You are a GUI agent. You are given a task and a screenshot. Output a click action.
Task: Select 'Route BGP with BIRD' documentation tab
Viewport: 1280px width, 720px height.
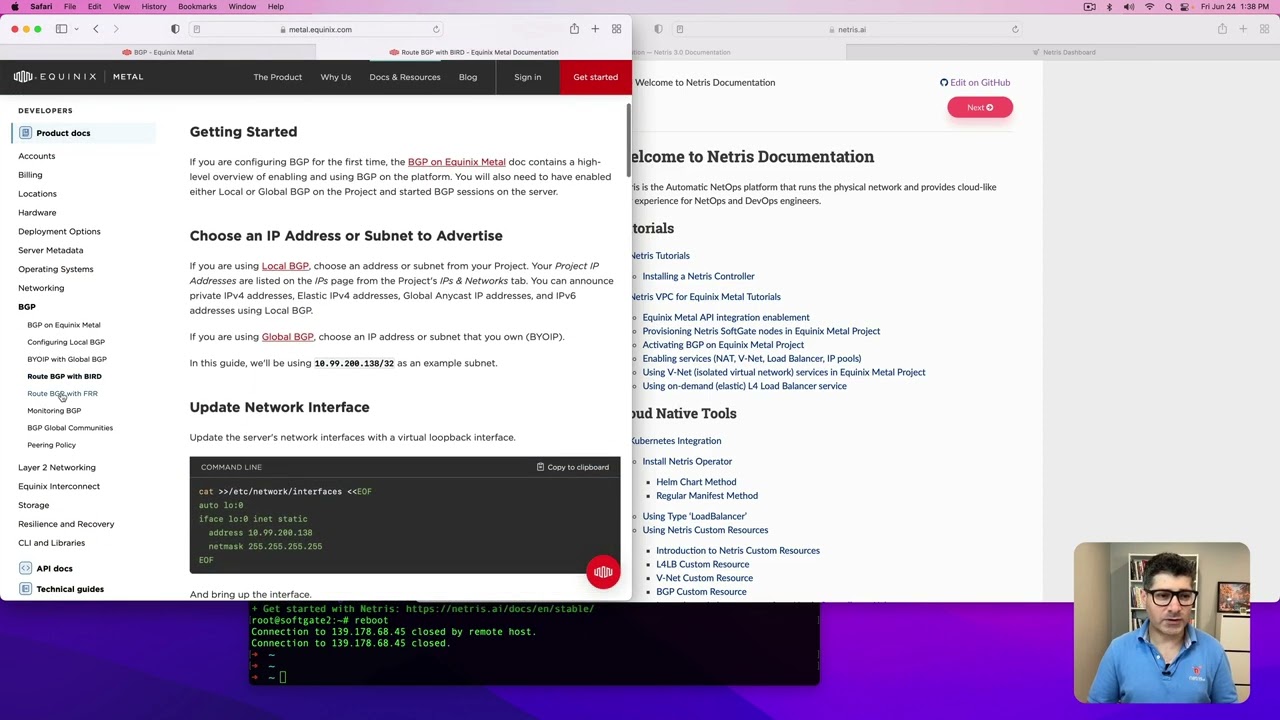pos(474,52)
